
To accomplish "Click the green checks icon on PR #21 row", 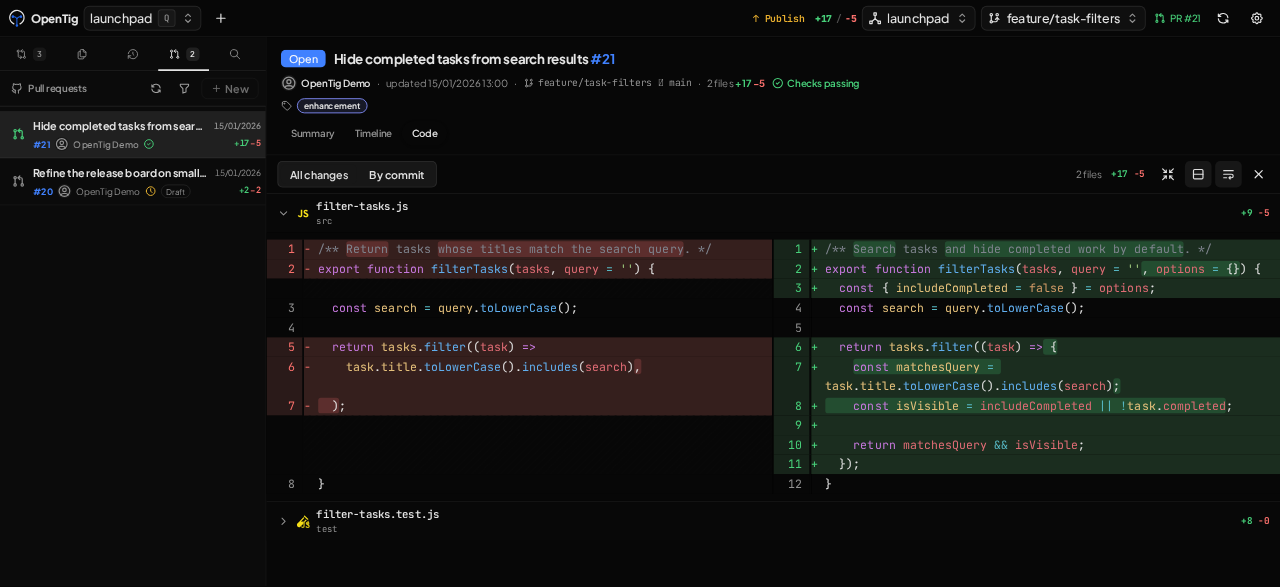I will coord(149,144).
